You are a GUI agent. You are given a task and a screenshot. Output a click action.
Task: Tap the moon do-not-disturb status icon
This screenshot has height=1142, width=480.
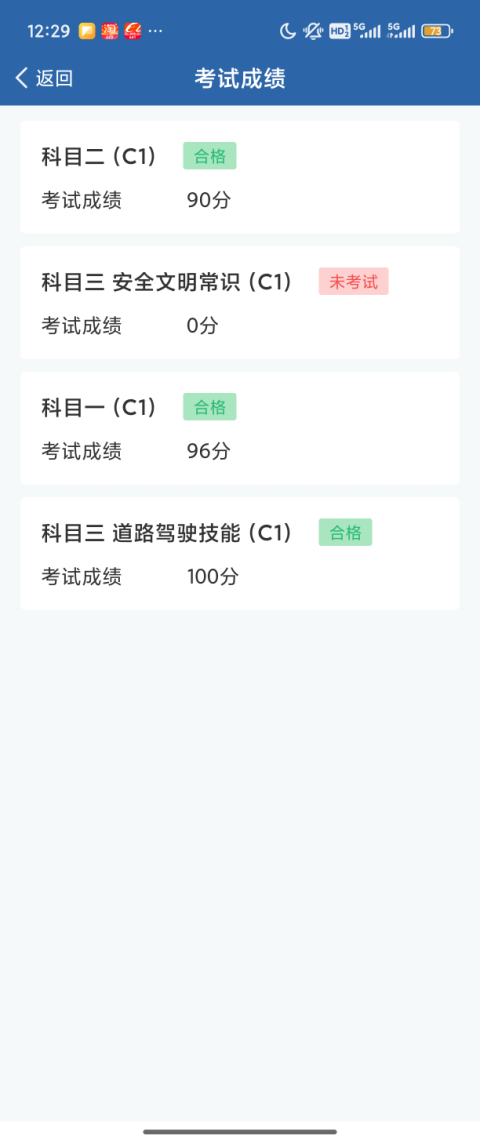[288, 31]
